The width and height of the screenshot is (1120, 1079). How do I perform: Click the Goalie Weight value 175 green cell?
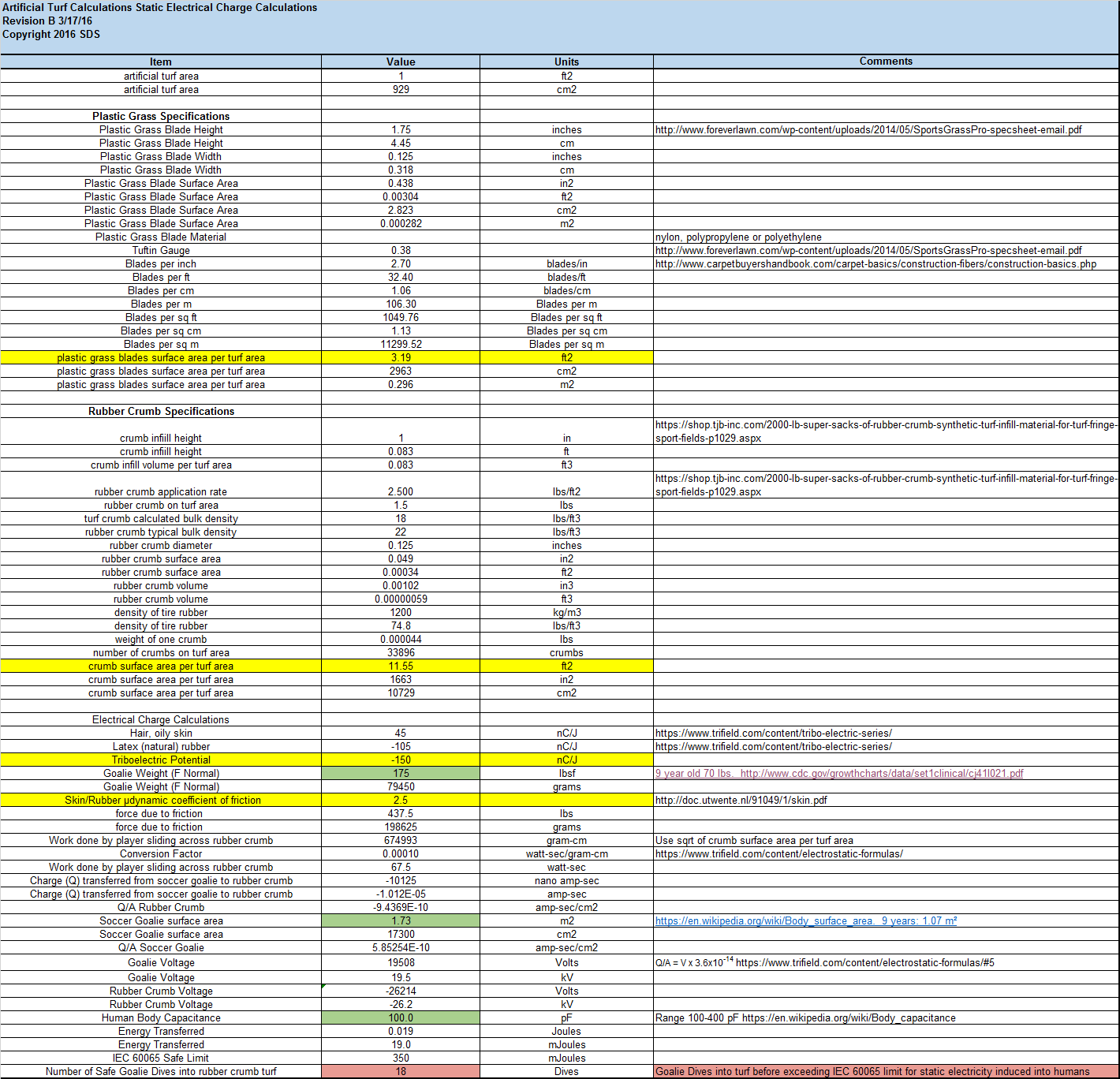(401, 773)
